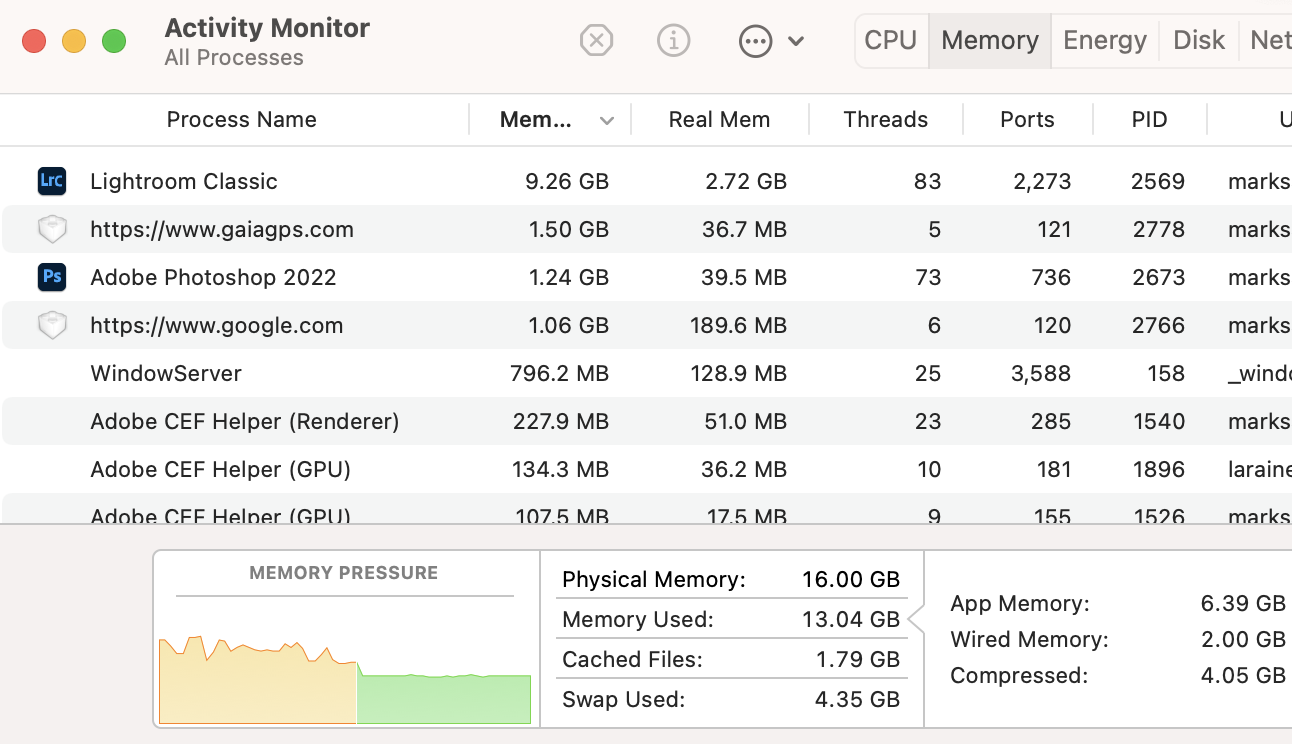Sort by Real Mem column header
The height and width of the screenshot is (744, 1292).
pyautogui.click(x=719, y=120)
